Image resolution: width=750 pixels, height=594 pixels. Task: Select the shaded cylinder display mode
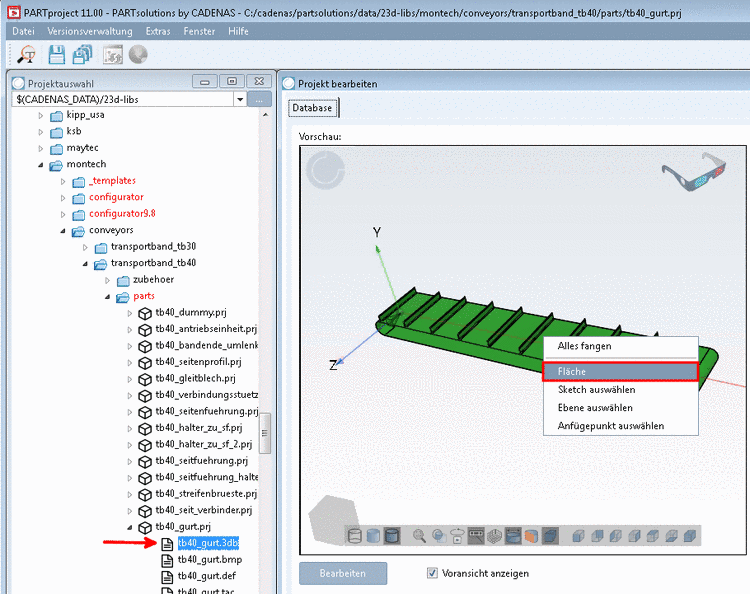tap(373, 536)
